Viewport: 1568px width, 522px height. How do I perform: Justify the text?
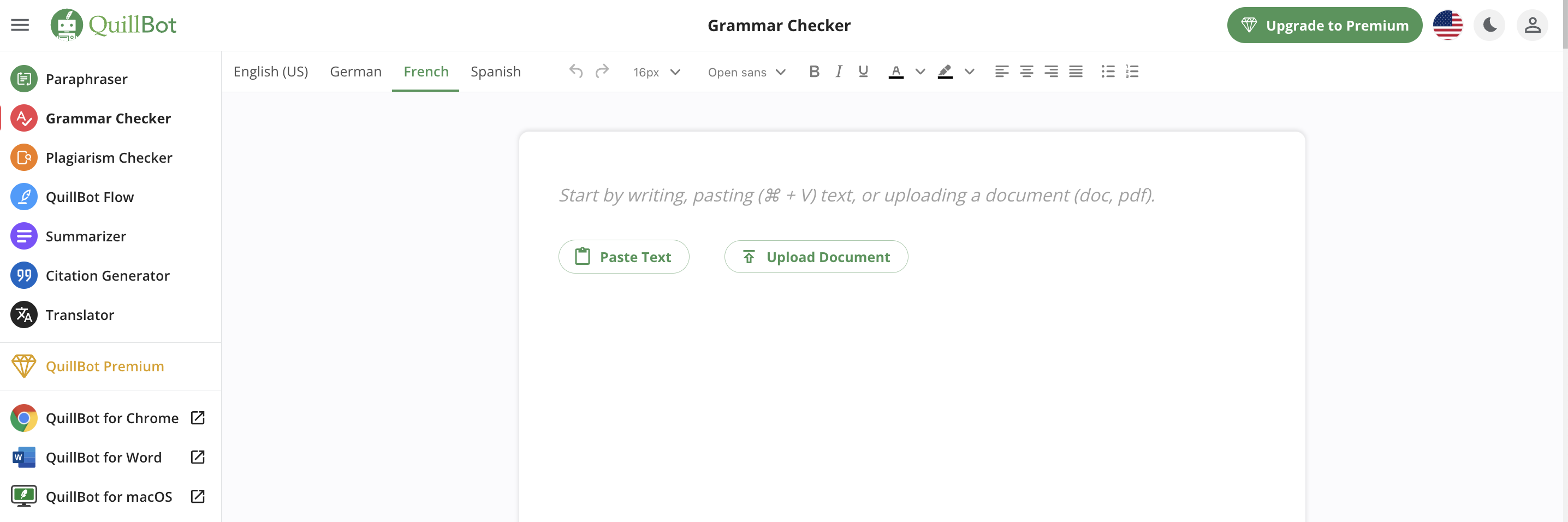click(x=1076, y=72)
